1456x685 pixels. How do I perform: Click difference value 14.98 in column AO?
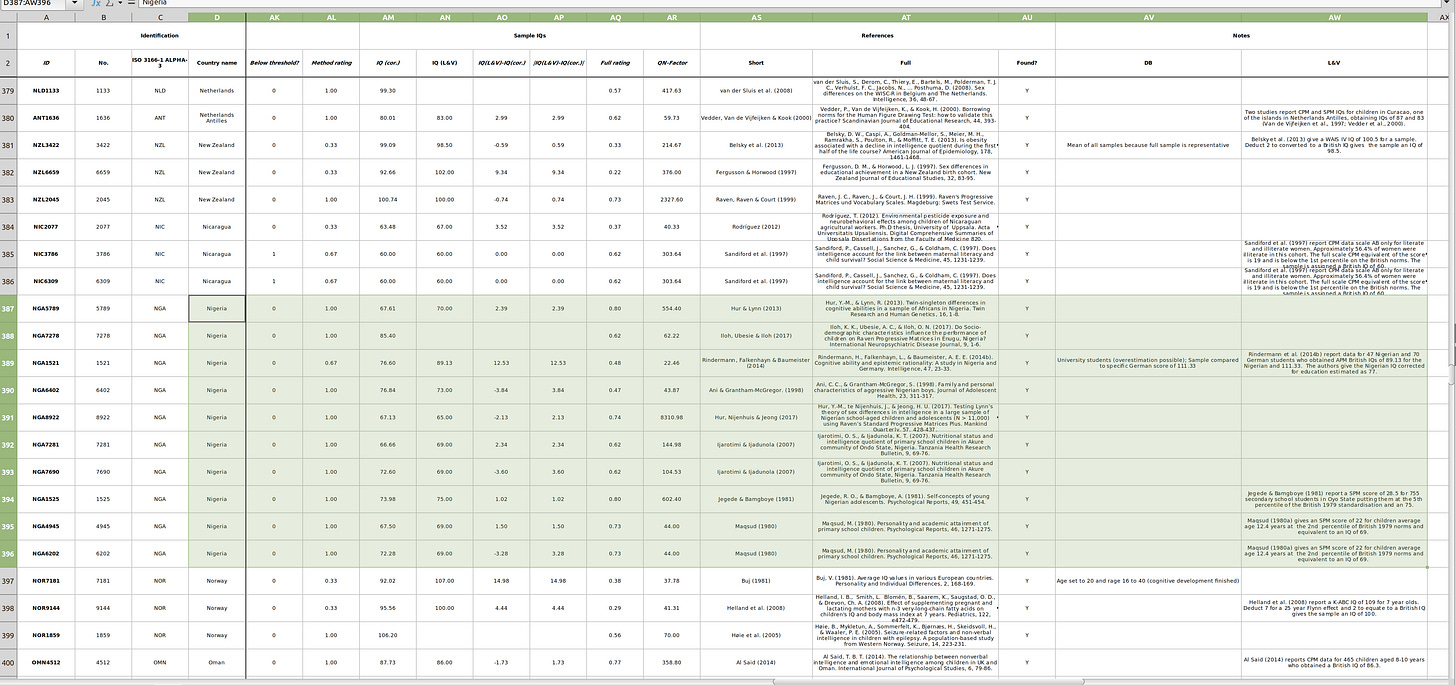[x=501, y=581]
